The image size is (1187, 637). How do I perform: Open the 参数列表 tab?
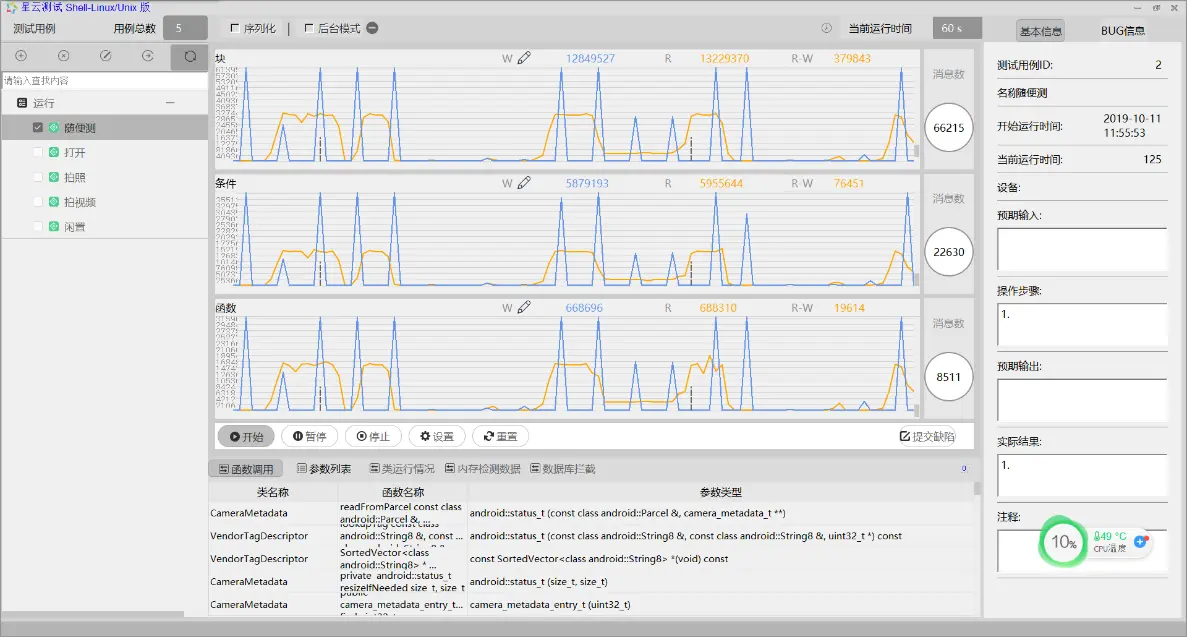324,469
